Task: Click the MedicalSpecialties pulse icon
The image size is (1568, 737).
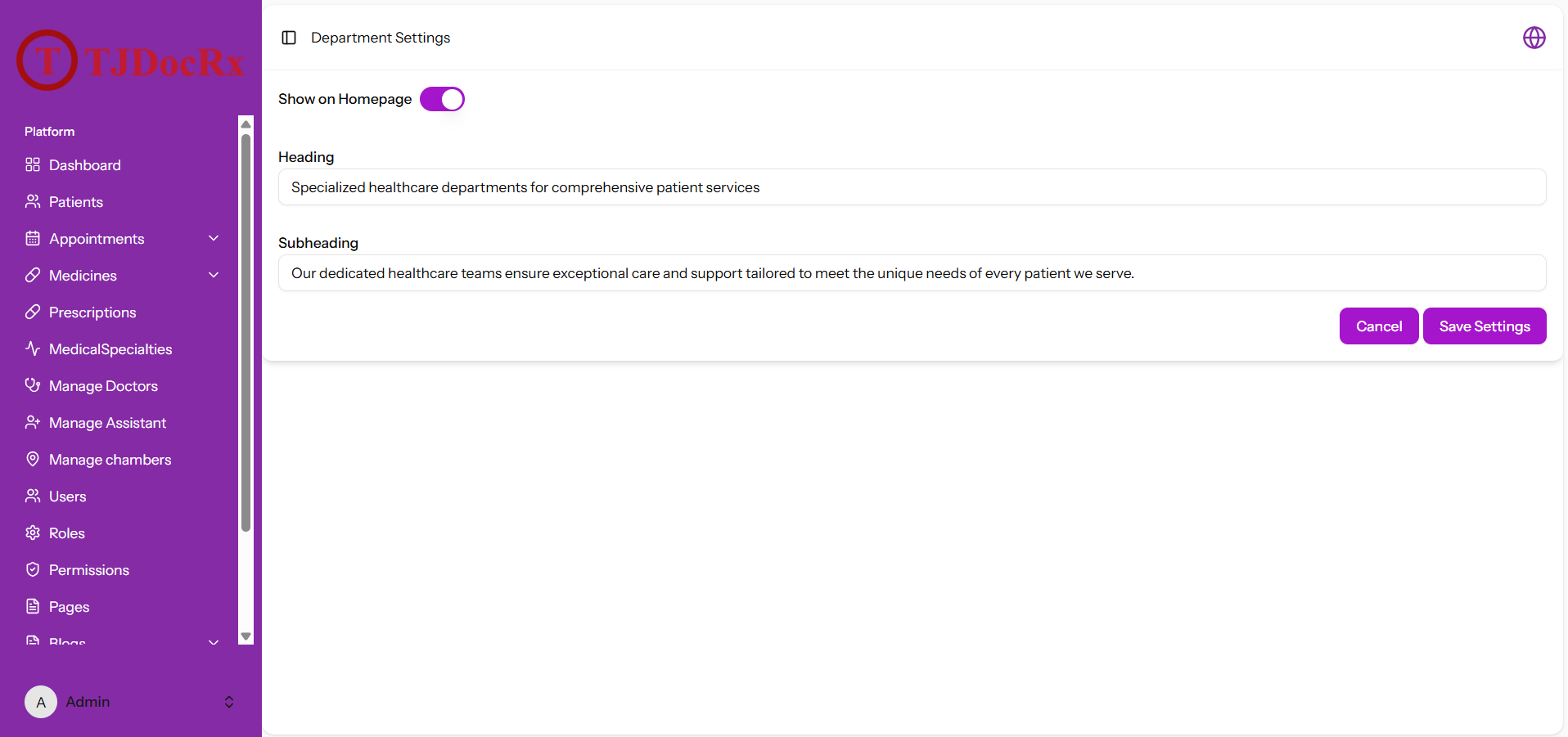Action: click(33, 348)
